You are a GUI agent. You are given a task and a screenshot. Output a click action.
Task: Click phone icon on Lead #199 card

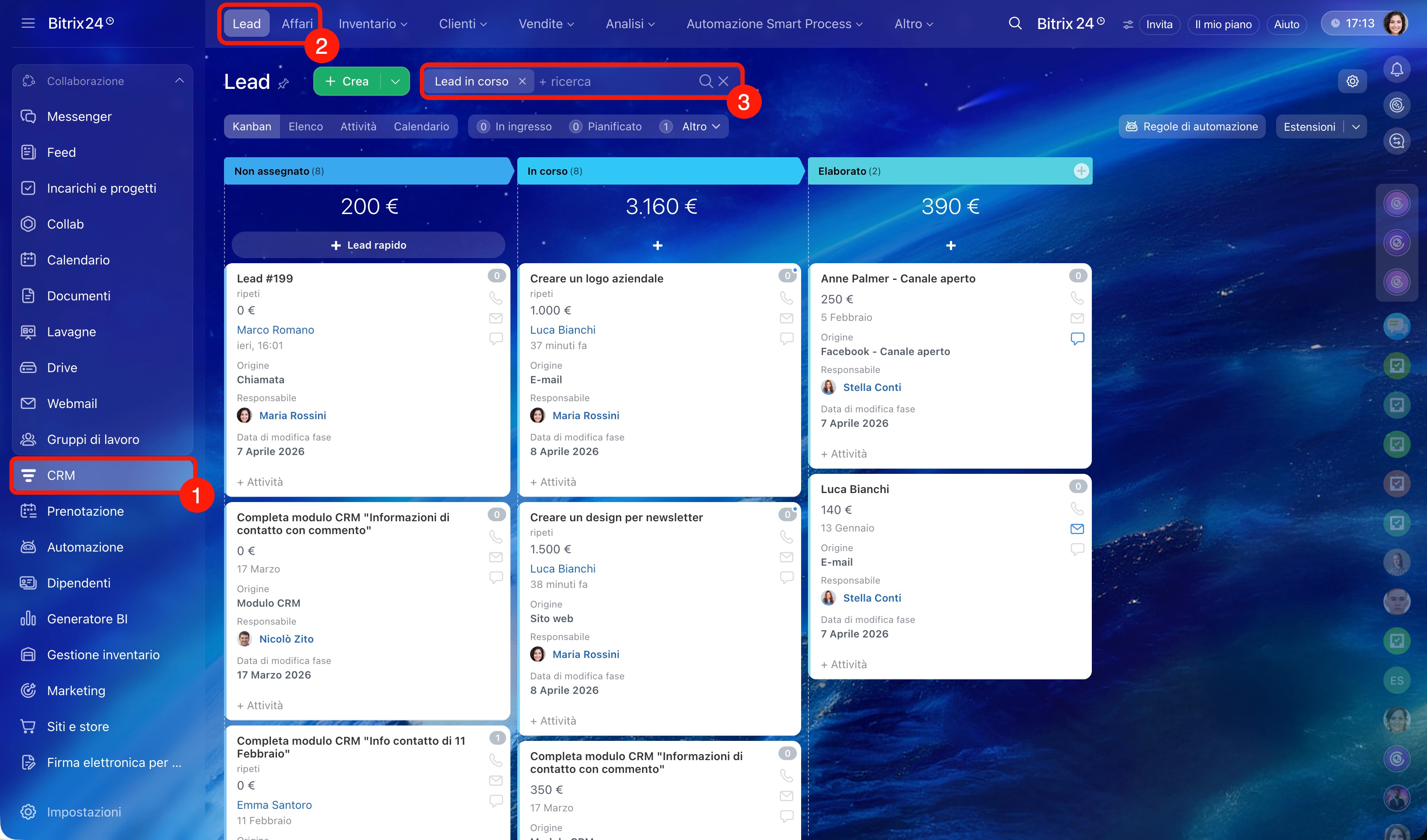495,298
